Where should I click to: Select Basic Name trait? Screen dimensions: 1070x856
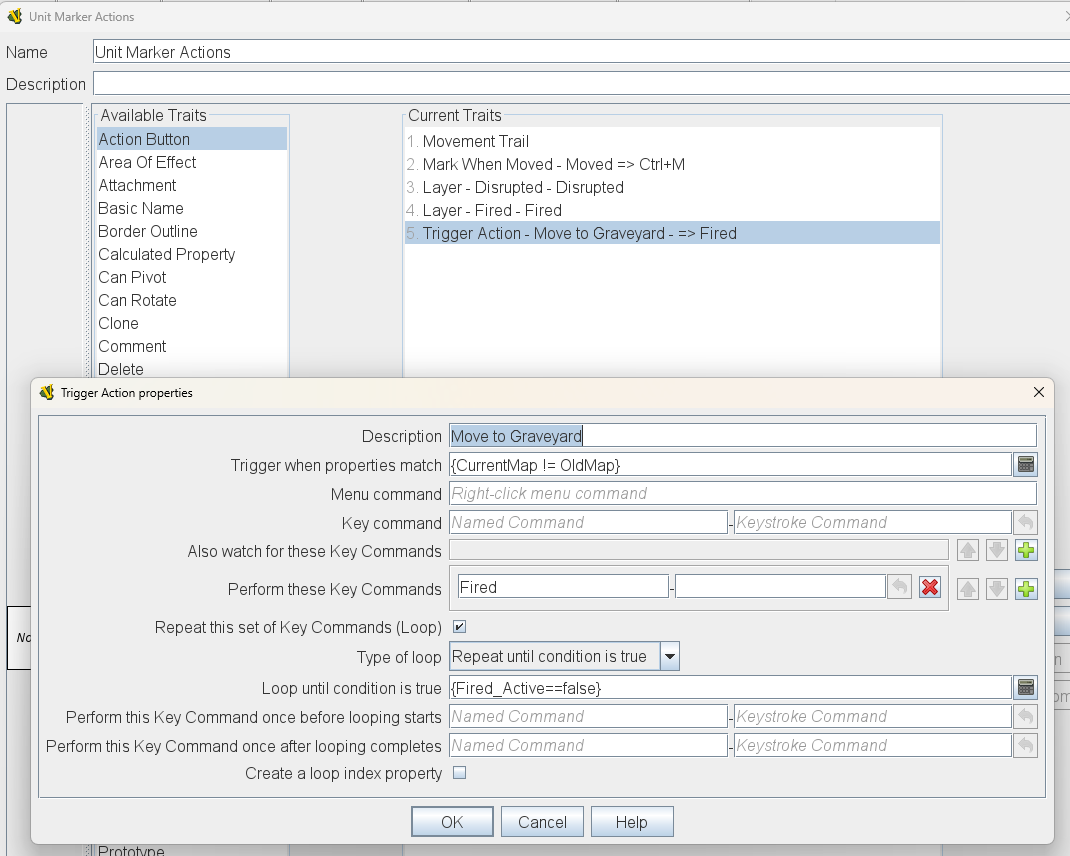point(192,208)
